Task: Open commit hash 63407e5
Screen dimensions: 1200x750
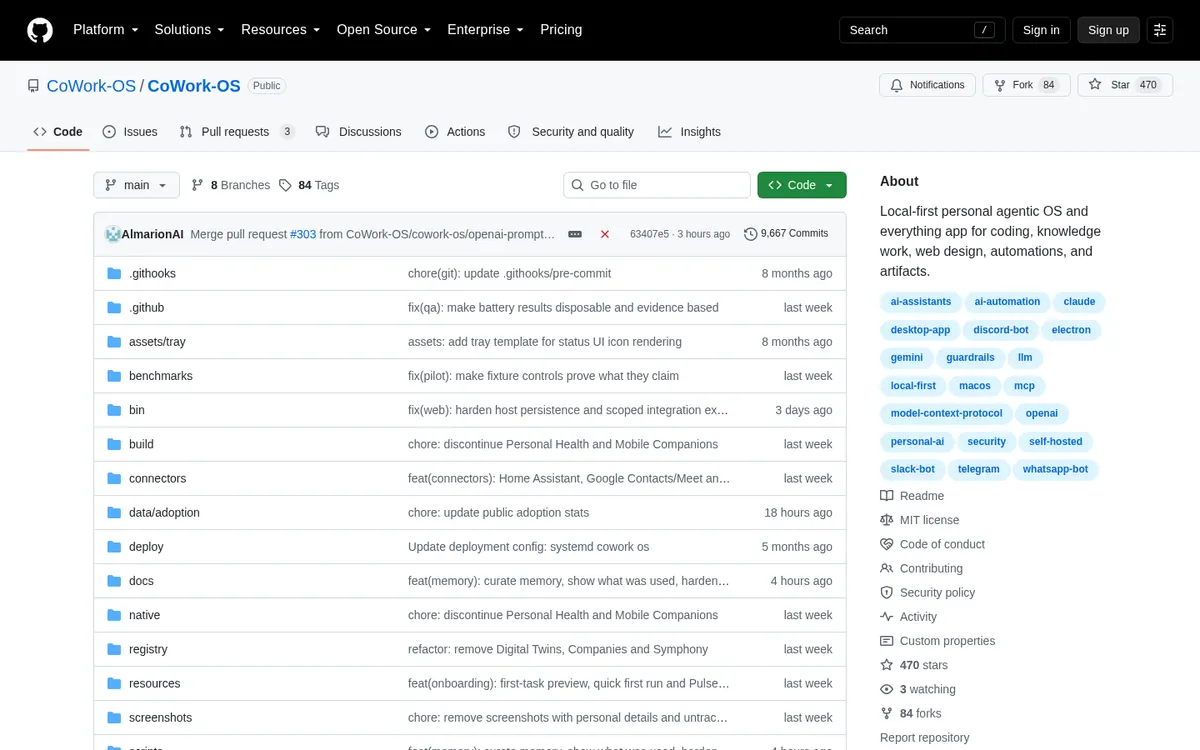Action: 650,234
